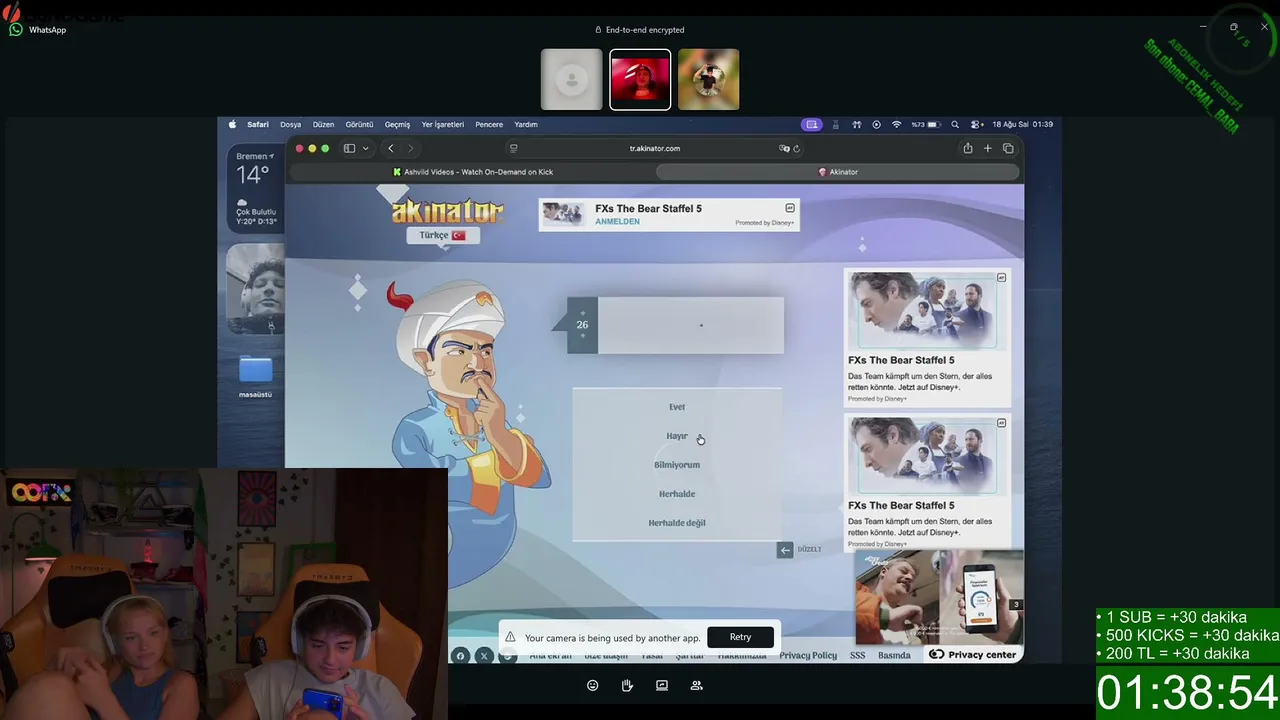Click the Akinator logo
This screenshot has width=1280, height=720.
coord(447,211)
